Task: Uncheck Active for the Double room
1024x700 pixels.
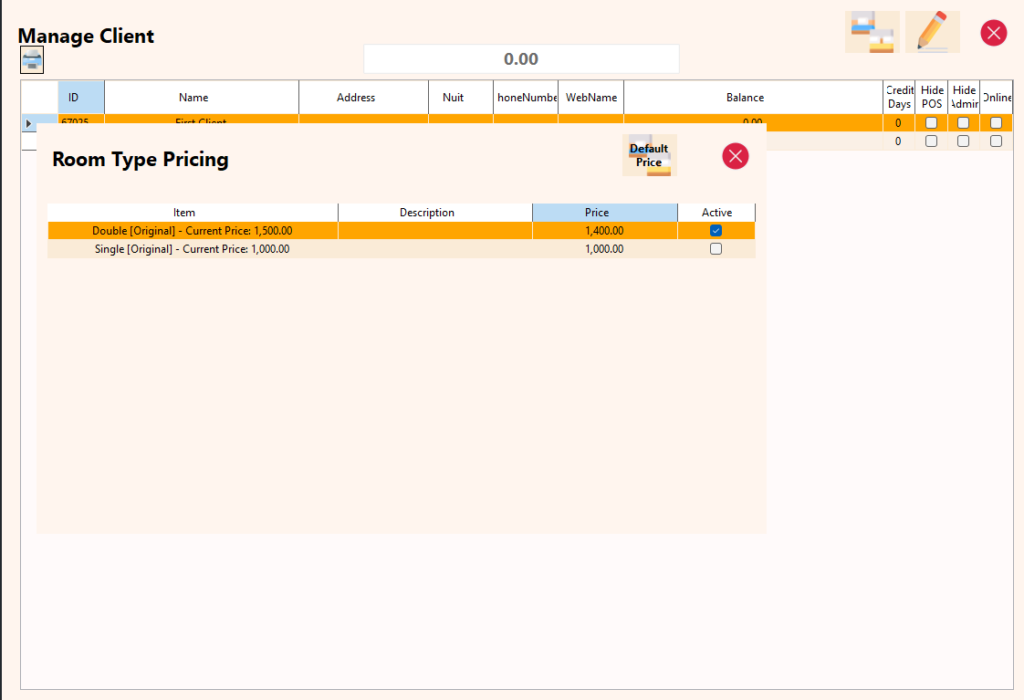Action: (x=716, y=230)
